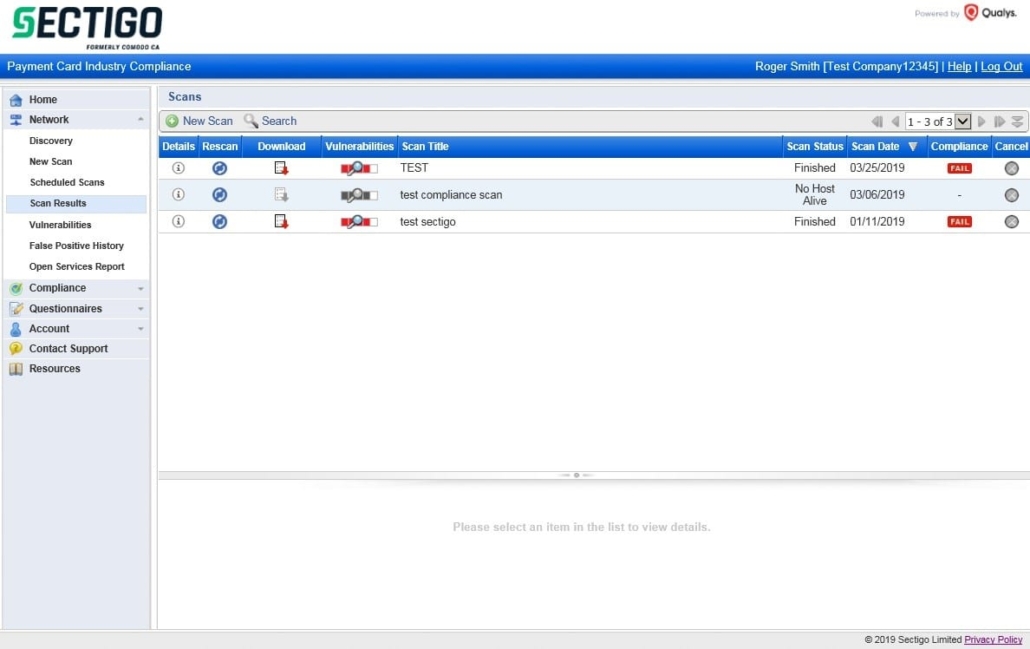1030x649 pixels.
Task: Rescan the test compliance scan
Action: pyautogui.click(x=219, y=194)
